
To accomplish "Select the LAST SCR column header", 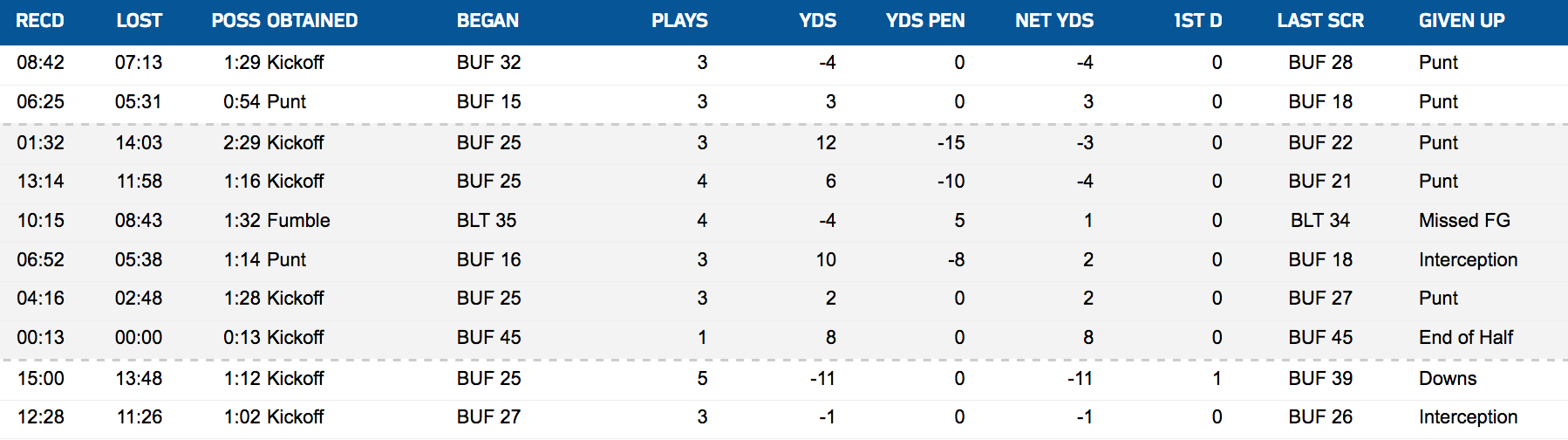I will click(1320, 21).
